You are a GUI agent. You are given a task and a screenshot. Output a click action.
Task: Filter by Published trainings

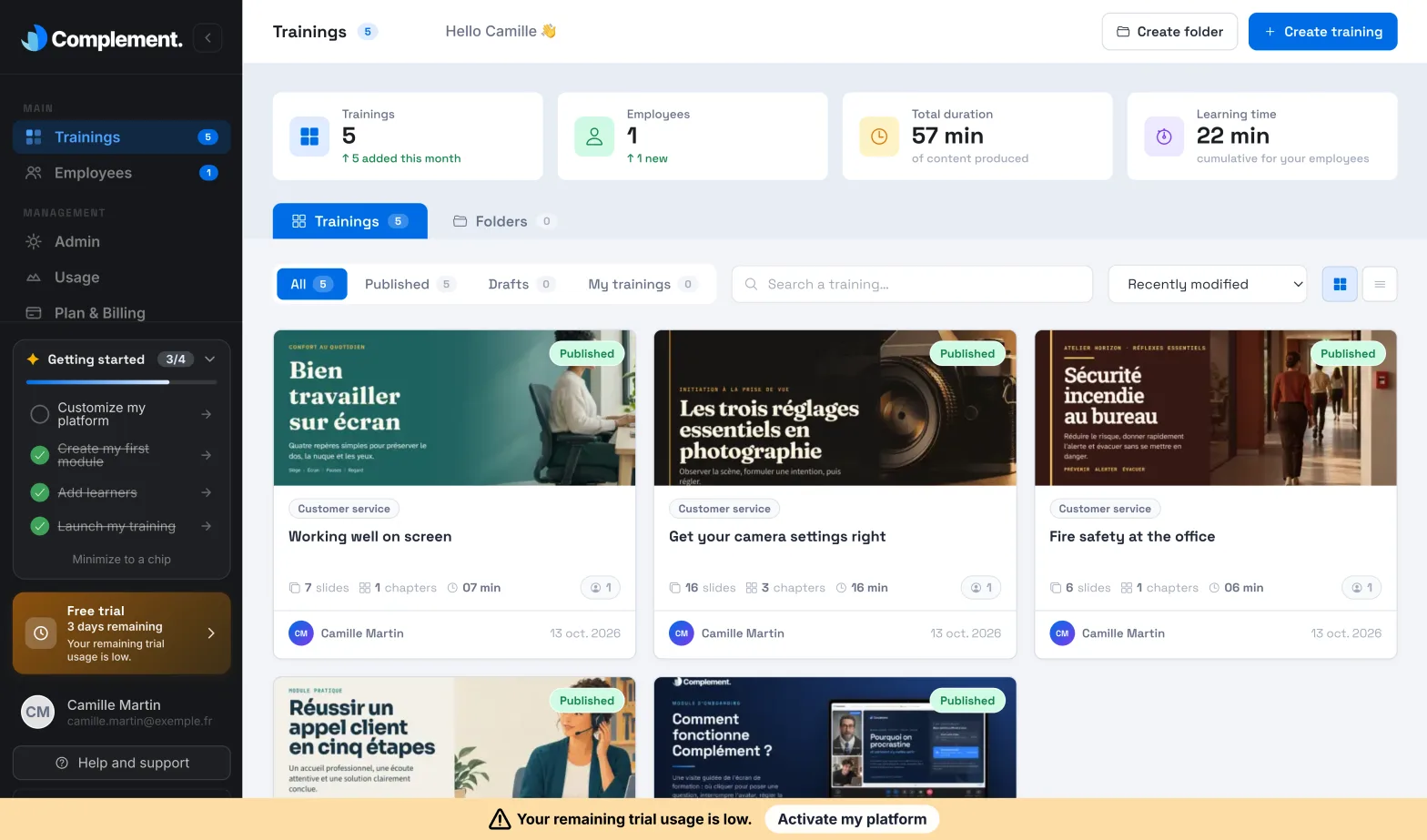click(x=409, y=284)
